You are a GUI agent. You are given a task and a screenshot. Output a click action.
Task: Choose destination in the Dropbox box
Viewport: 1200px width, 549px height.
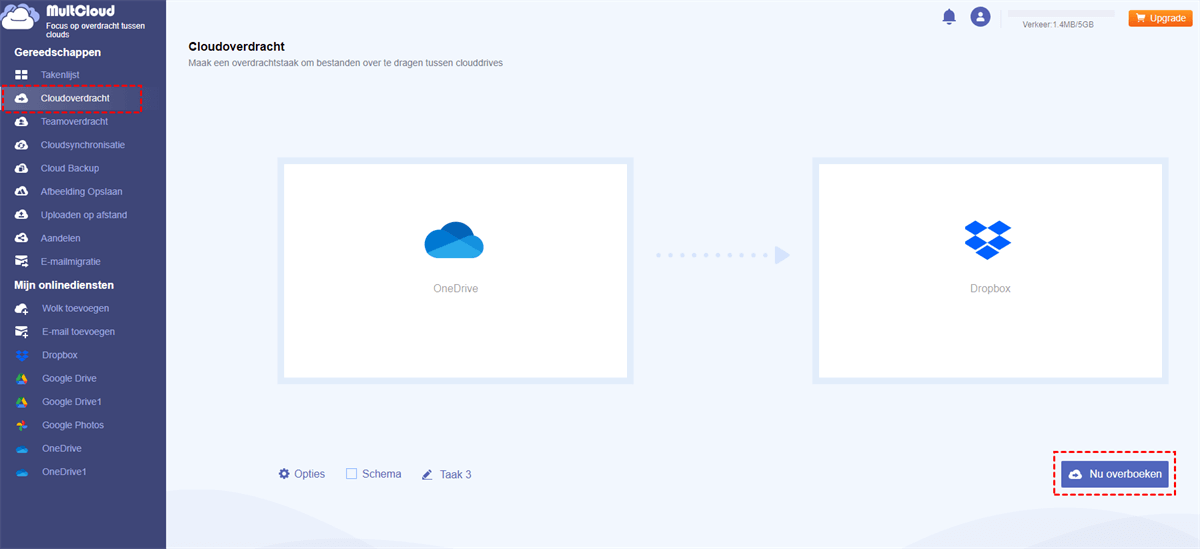pos(990,271)
